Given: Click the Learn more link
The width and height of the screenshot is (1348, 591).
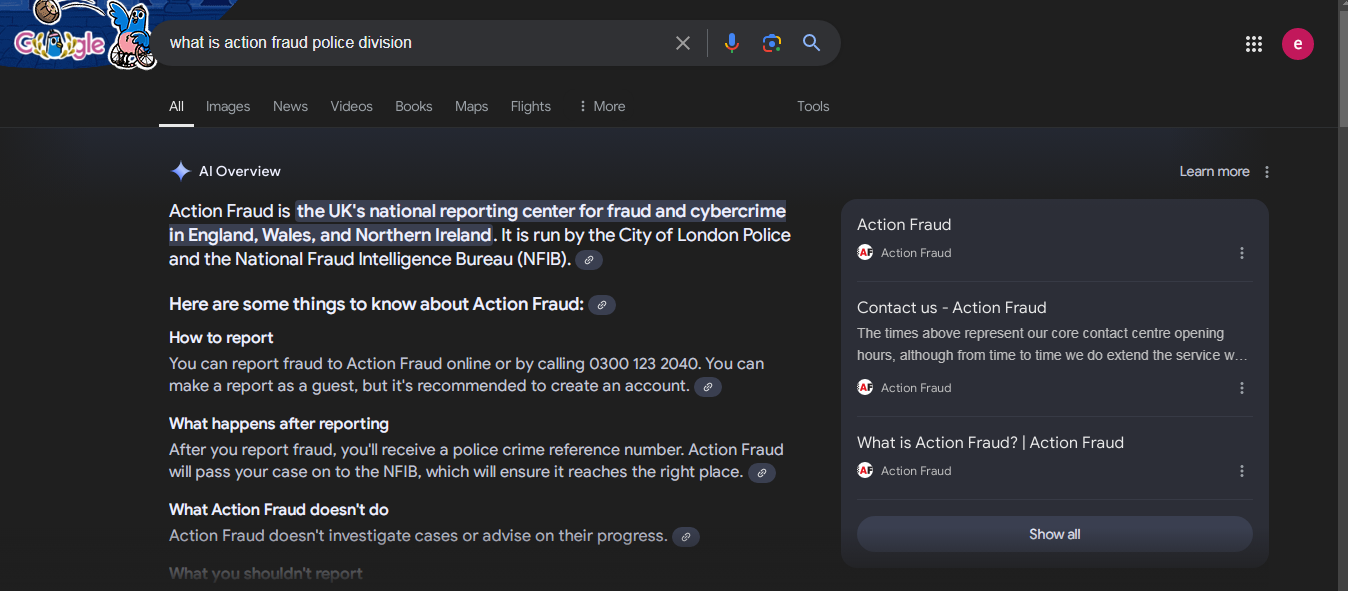Looking at the screenshot, I should [x=1214, y=172].
